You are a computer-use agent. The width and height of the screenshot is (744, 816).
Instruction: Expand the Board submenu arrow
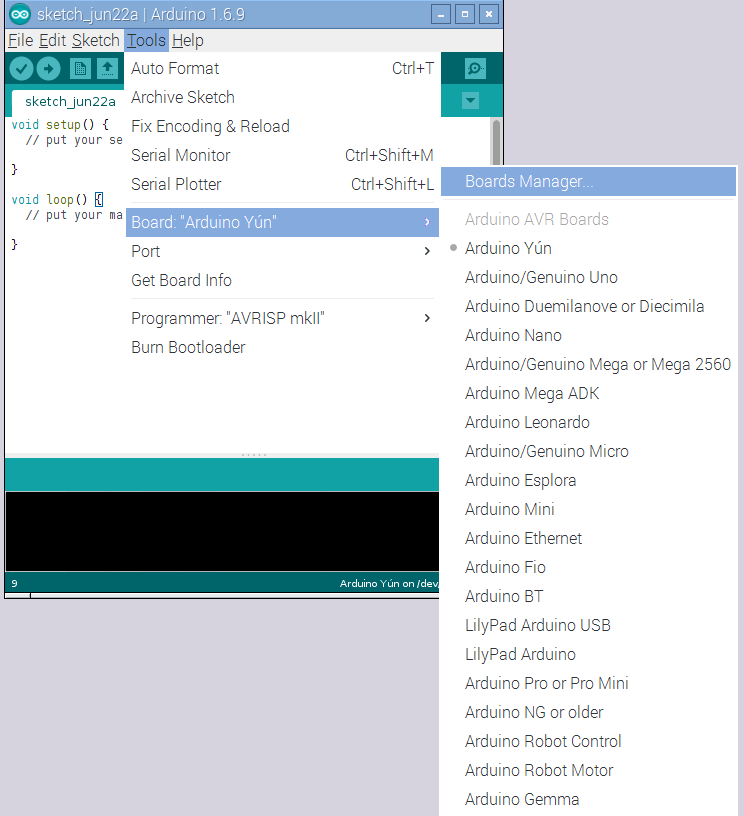click(427, 222)
